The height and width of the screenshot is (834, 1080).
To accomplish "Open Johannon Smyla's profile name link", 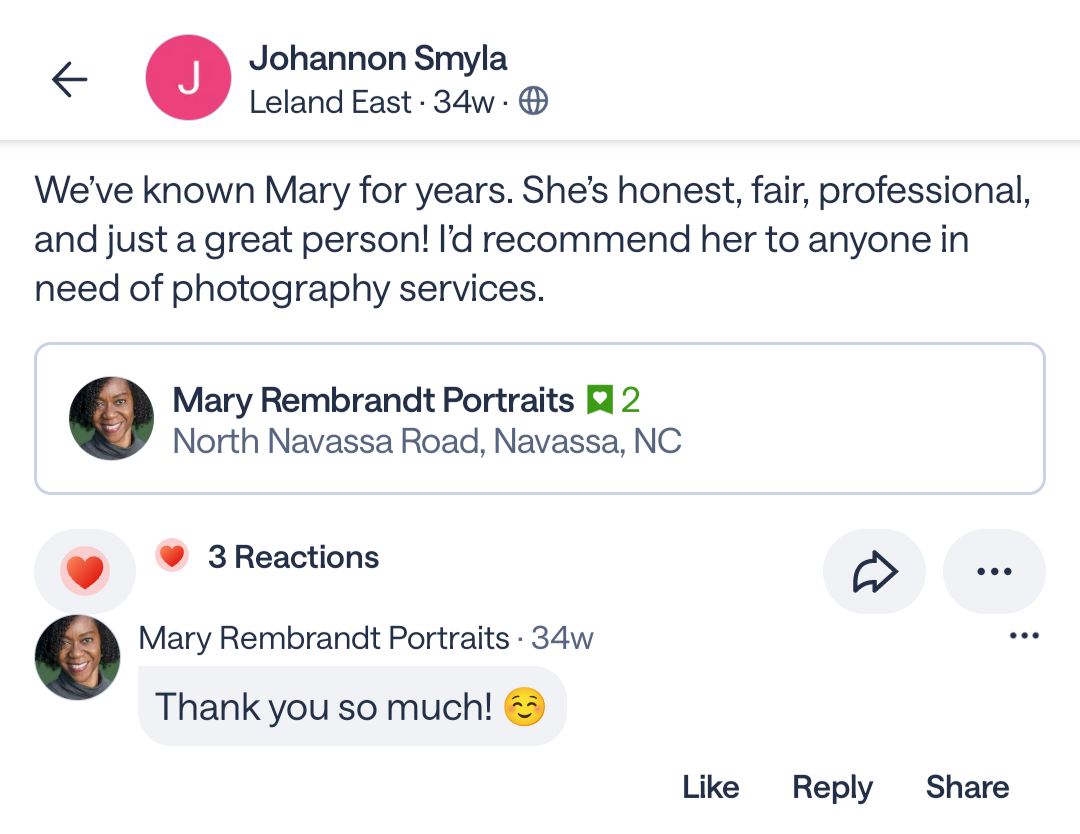I will (378, 58).
